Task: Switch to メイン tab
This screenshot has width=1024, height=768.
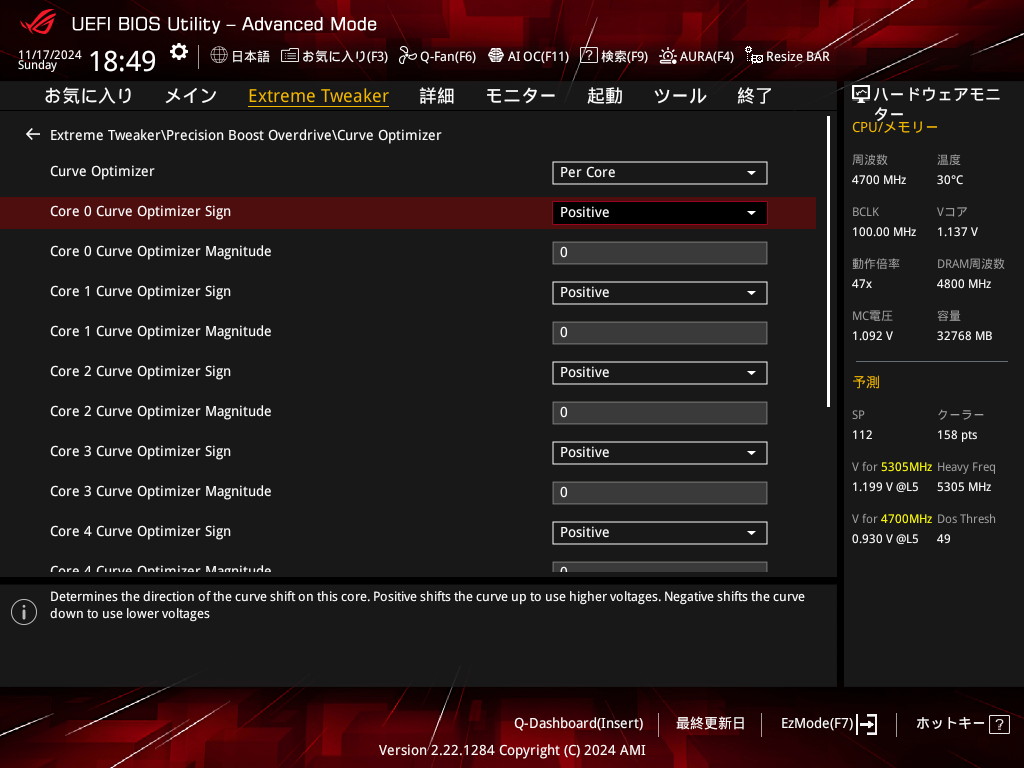Action: (191, 96)
